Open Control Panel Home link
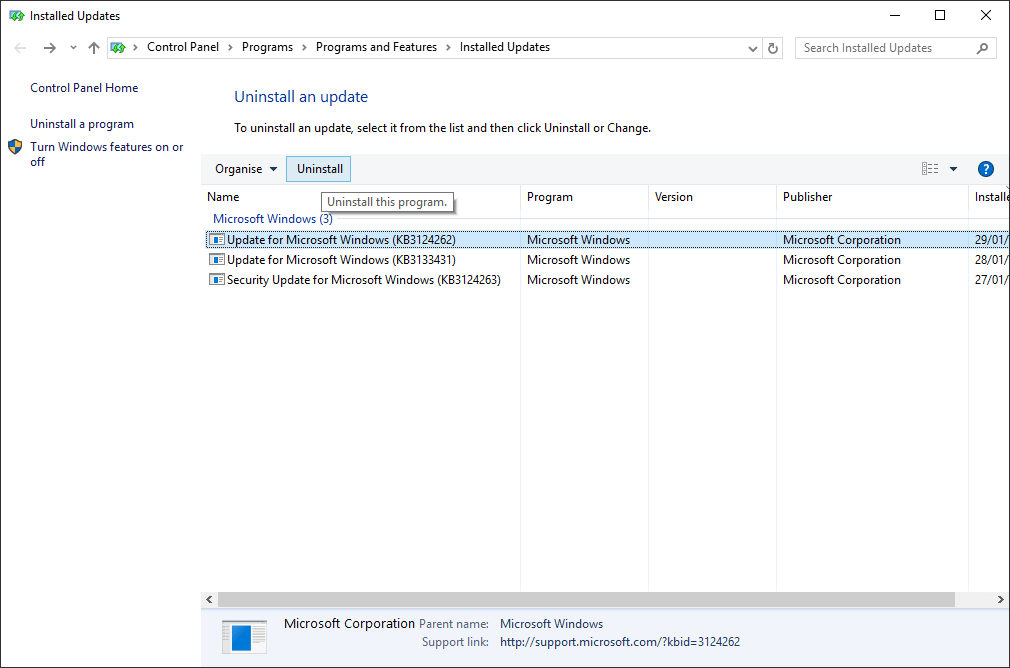1010x668 pixels. (x=84, y=88)
